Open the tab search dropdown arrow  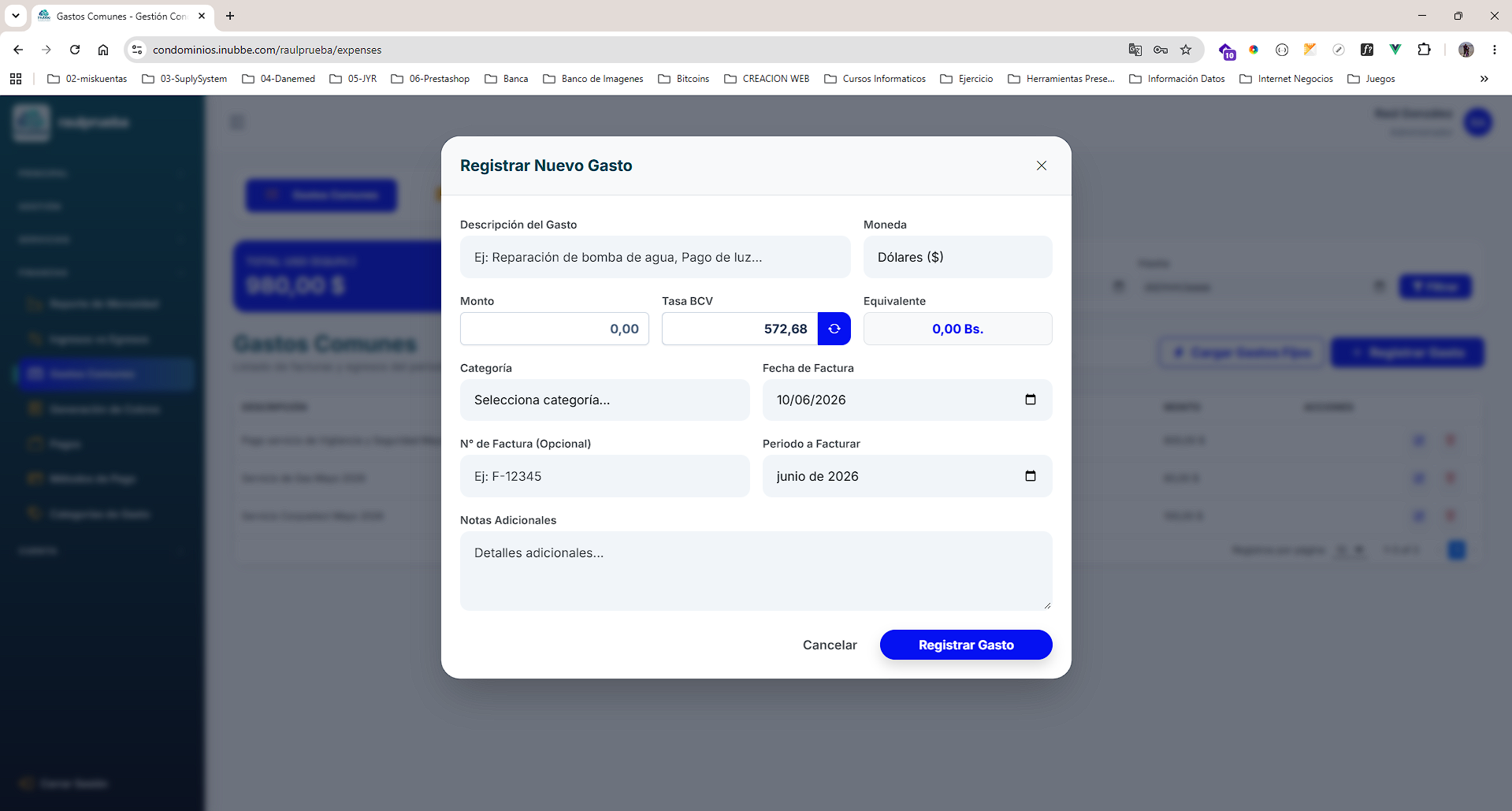[16, 16]
